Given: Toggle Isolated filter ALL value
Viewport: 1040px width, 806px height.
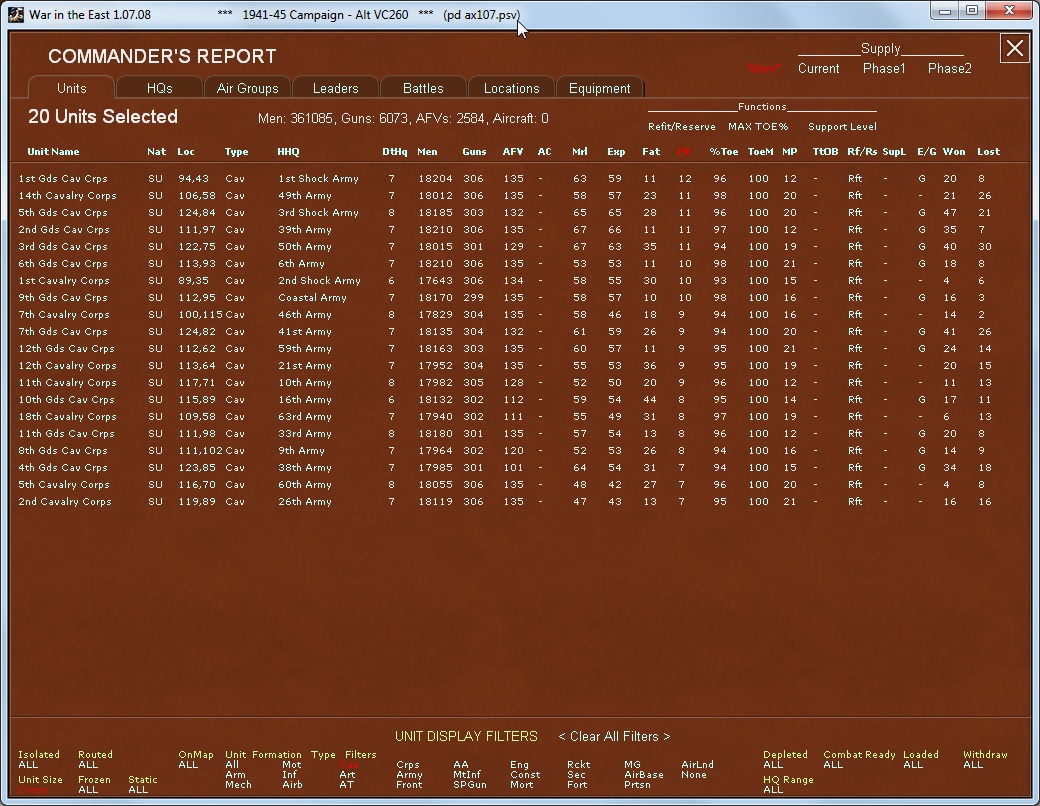Looking at the screenshot, I should [x=28, y=765].
